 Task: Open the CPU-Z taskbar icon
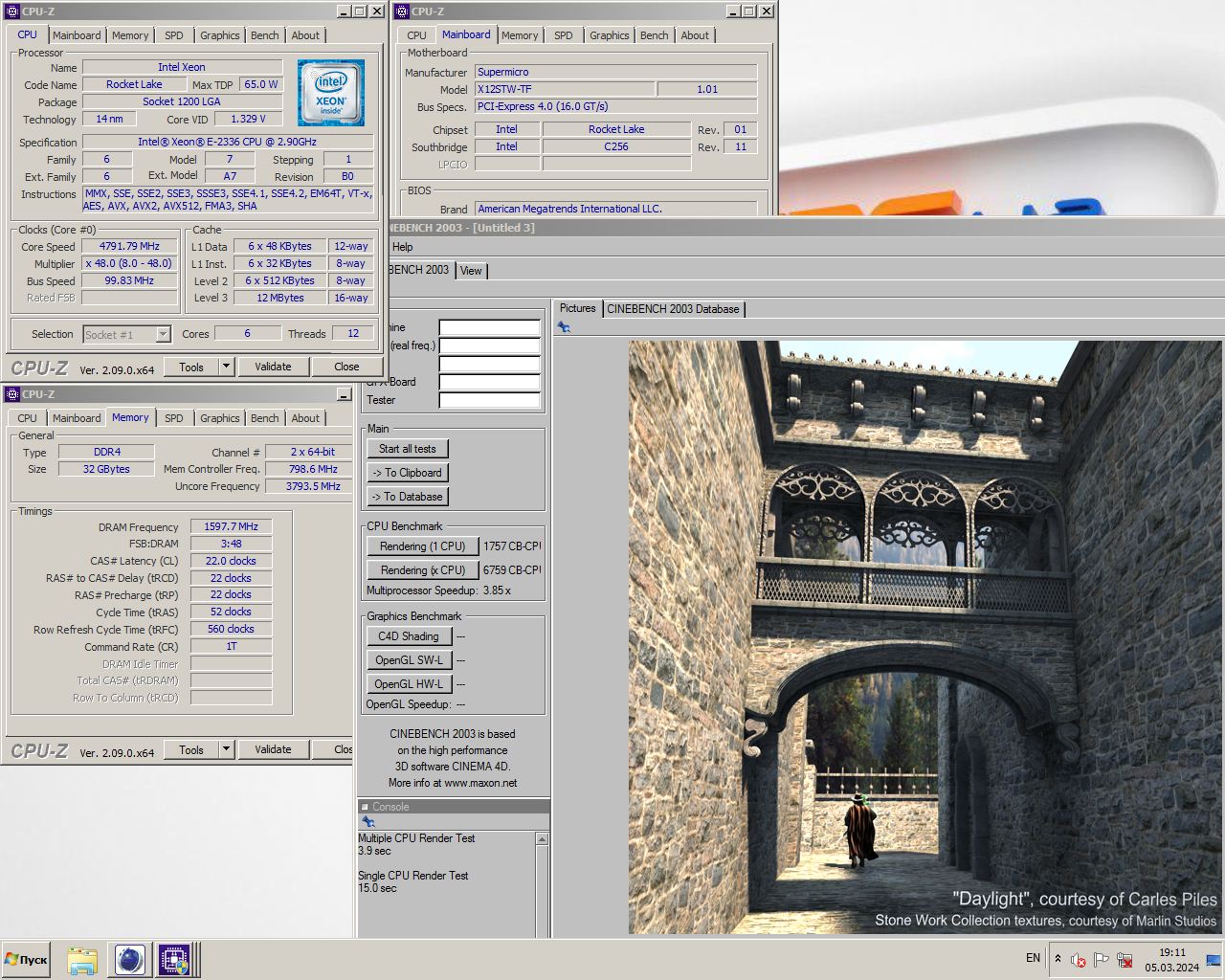pyautogui.click(x=173, y=960)
